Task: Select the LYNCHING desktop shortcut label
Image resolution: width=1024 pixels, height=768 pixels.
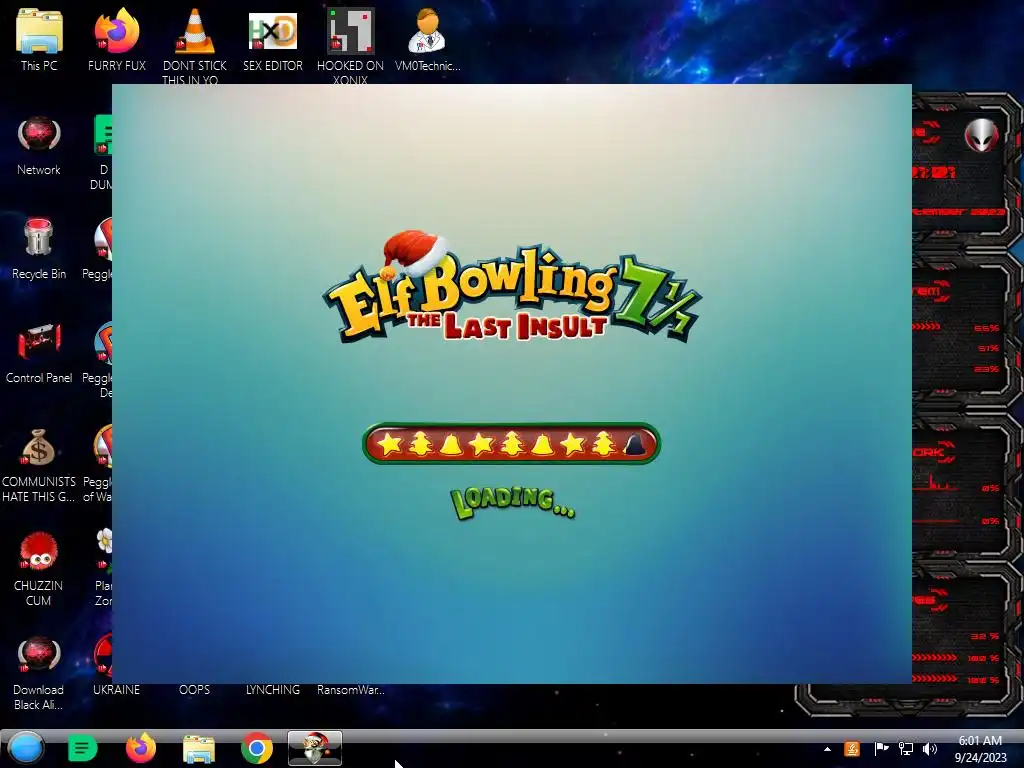Action: (x=272, y=690)
